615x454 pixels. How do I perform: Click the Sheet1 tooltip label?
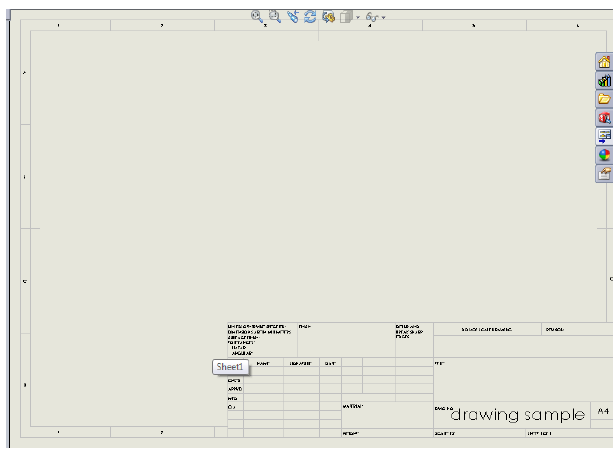[x=230, y=367]
